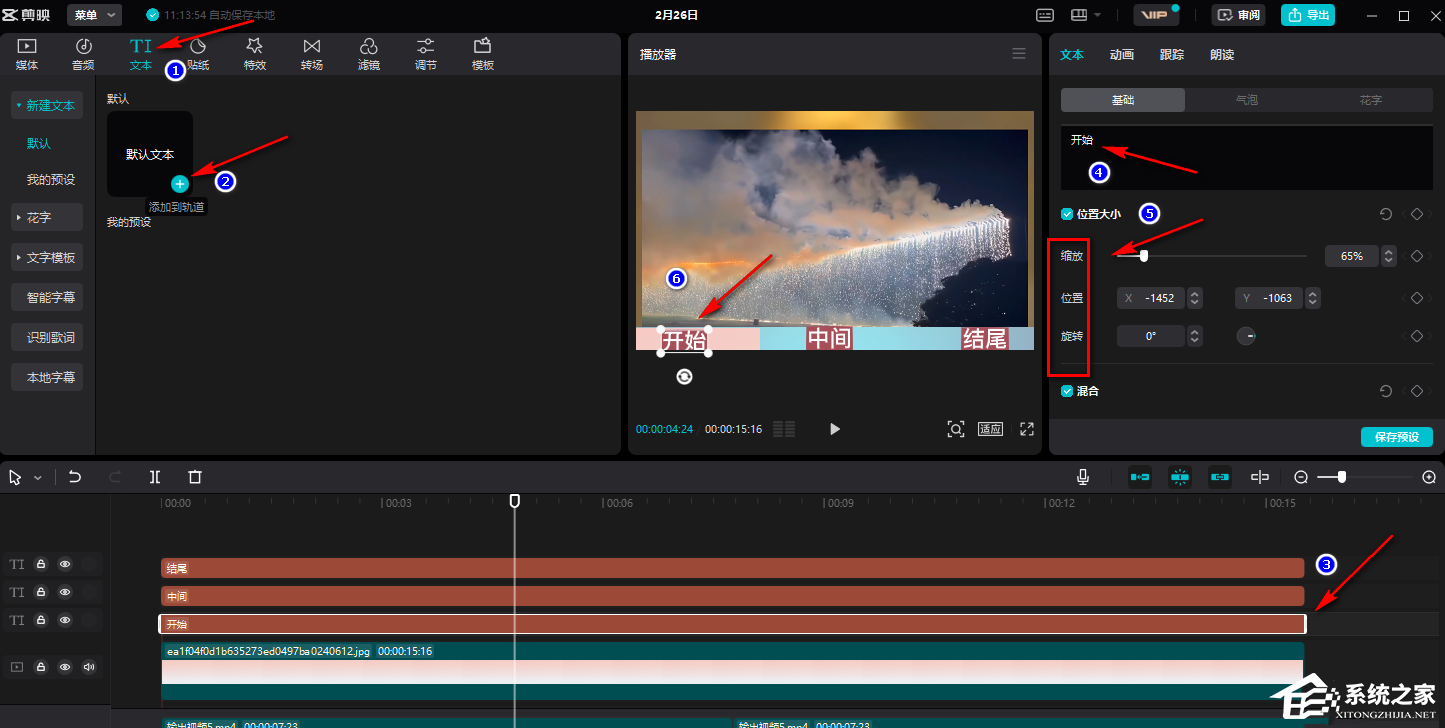Expand the 文字模板 category
Screen dimensions: 1445x728
click(46, 258)
